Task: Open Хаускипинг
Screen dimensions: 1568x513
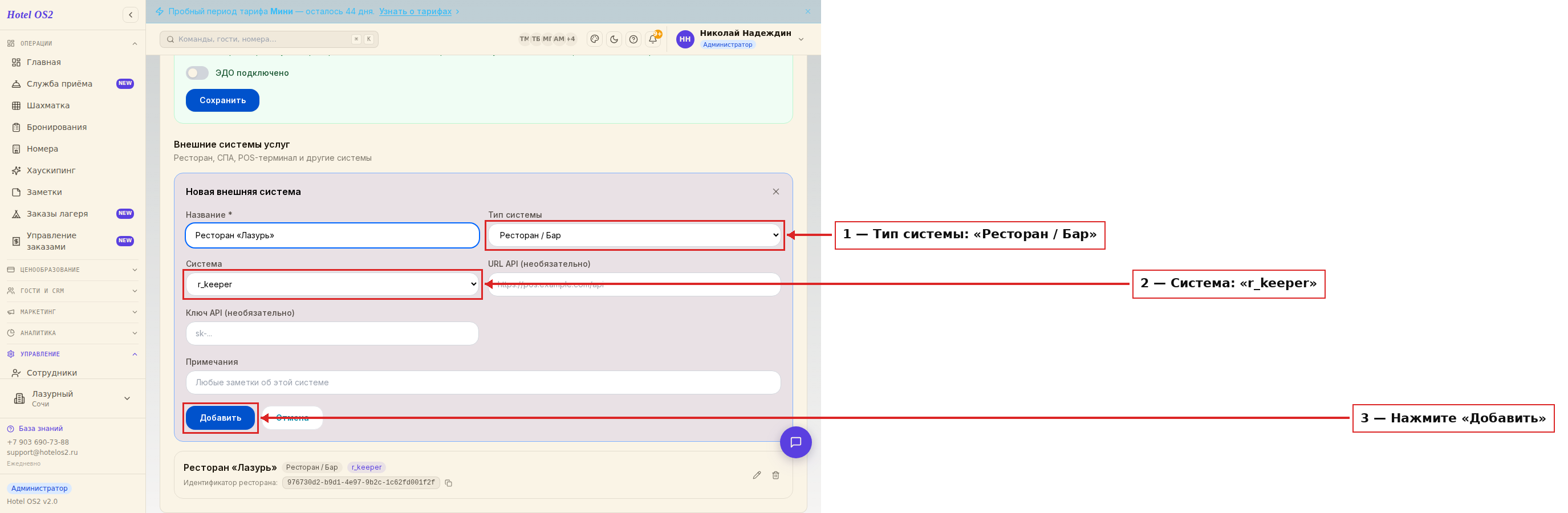Action: click(x=72, y=170)
